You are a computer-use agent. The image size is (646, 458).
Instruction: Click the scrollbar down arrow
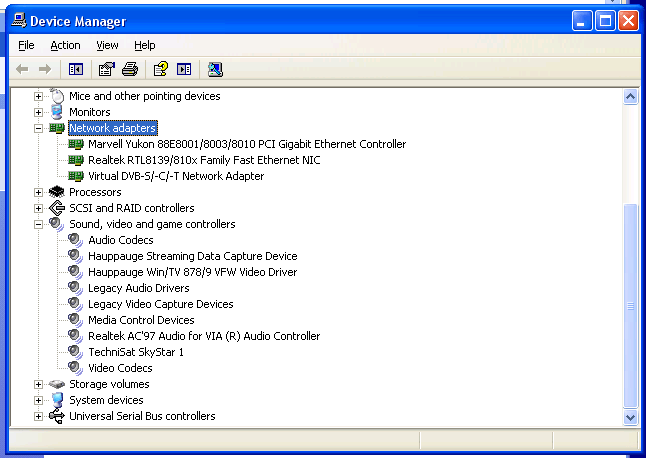630,417
